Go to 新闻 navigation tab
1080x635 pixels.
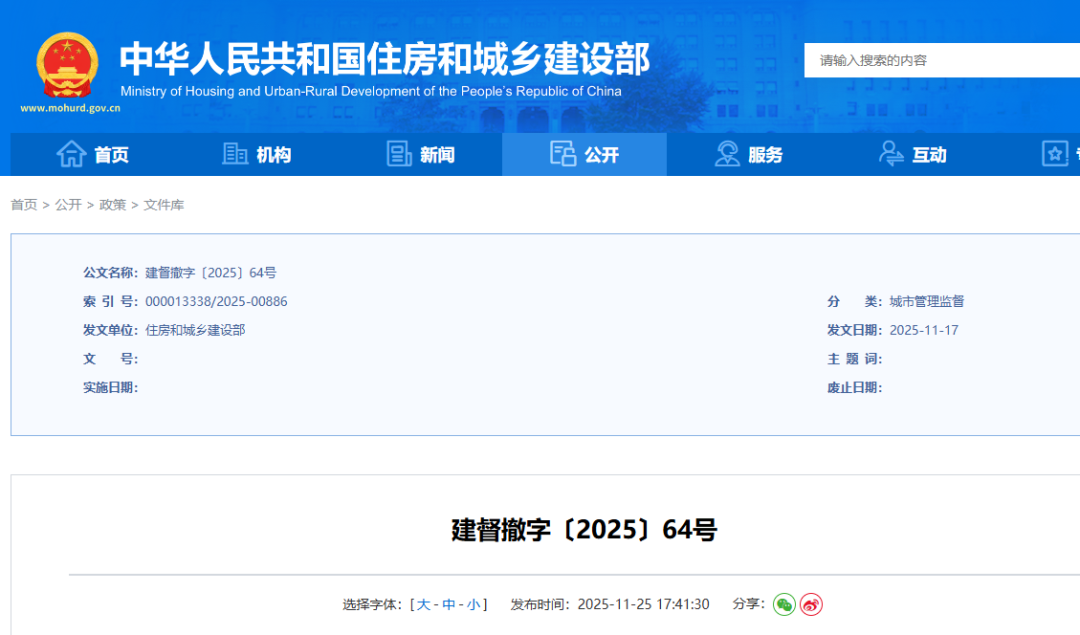[x=437, y=155]
